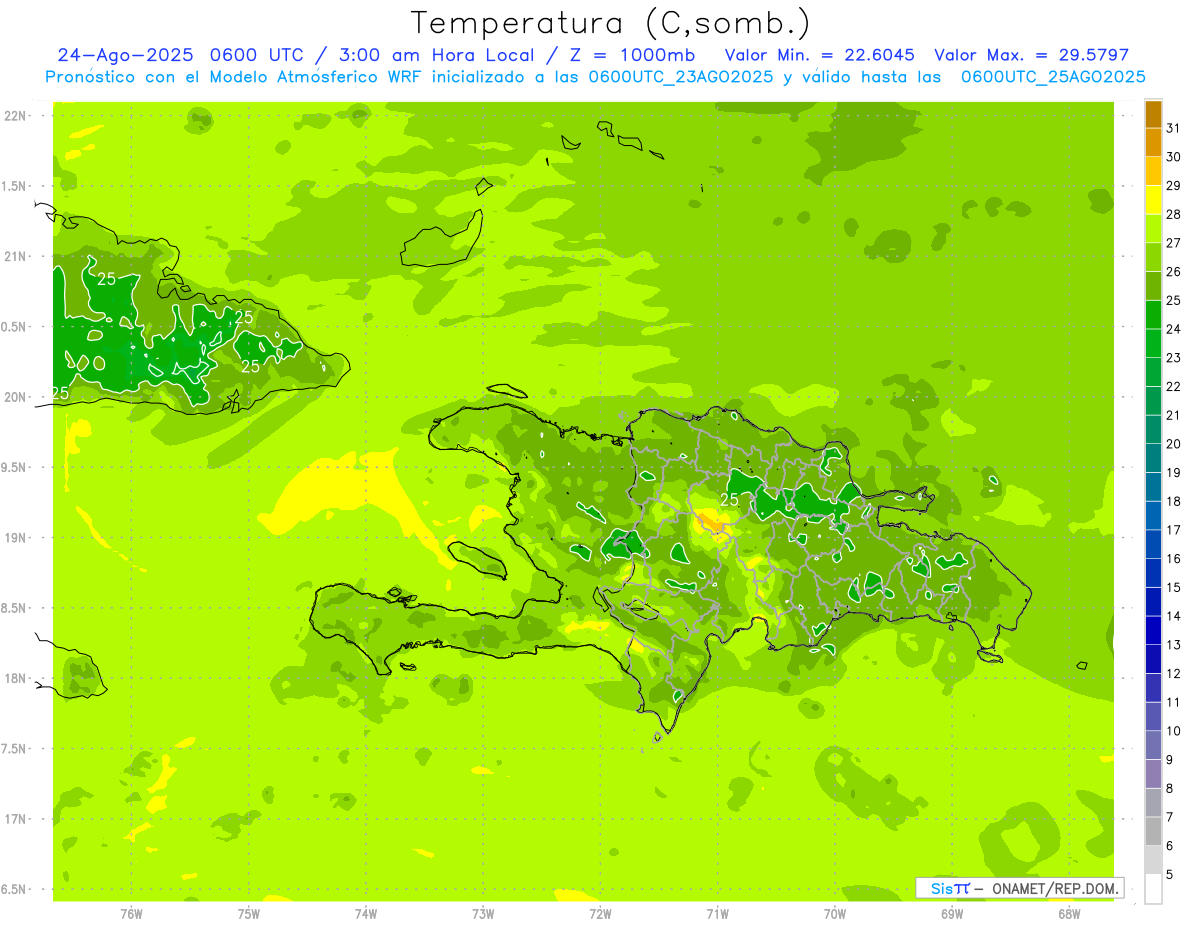Click legend label "24"
Screen dimensions: 1200x927
[1174, 329]
